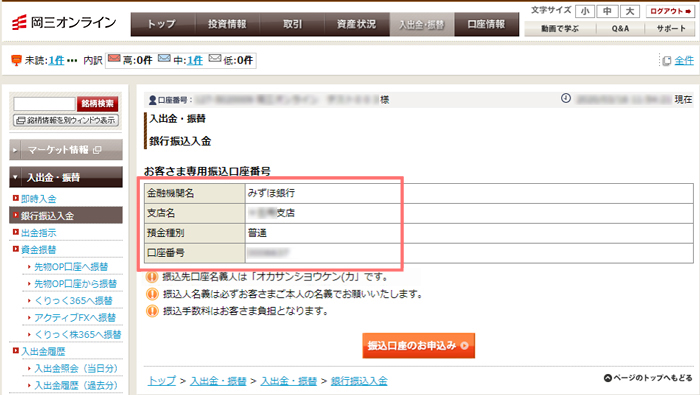Click the low priority 低 mail icon

click(x=215, y=58)
